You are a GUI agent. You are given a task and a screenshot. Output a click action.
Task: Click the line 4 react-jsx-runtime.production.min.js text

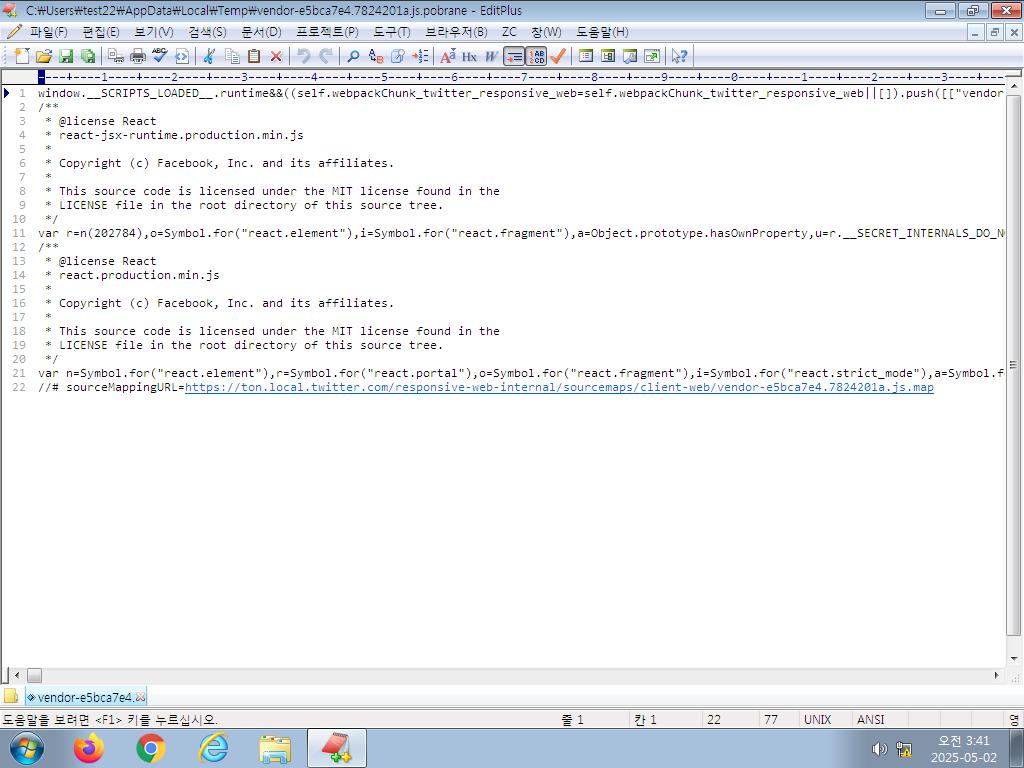[181, 135]
